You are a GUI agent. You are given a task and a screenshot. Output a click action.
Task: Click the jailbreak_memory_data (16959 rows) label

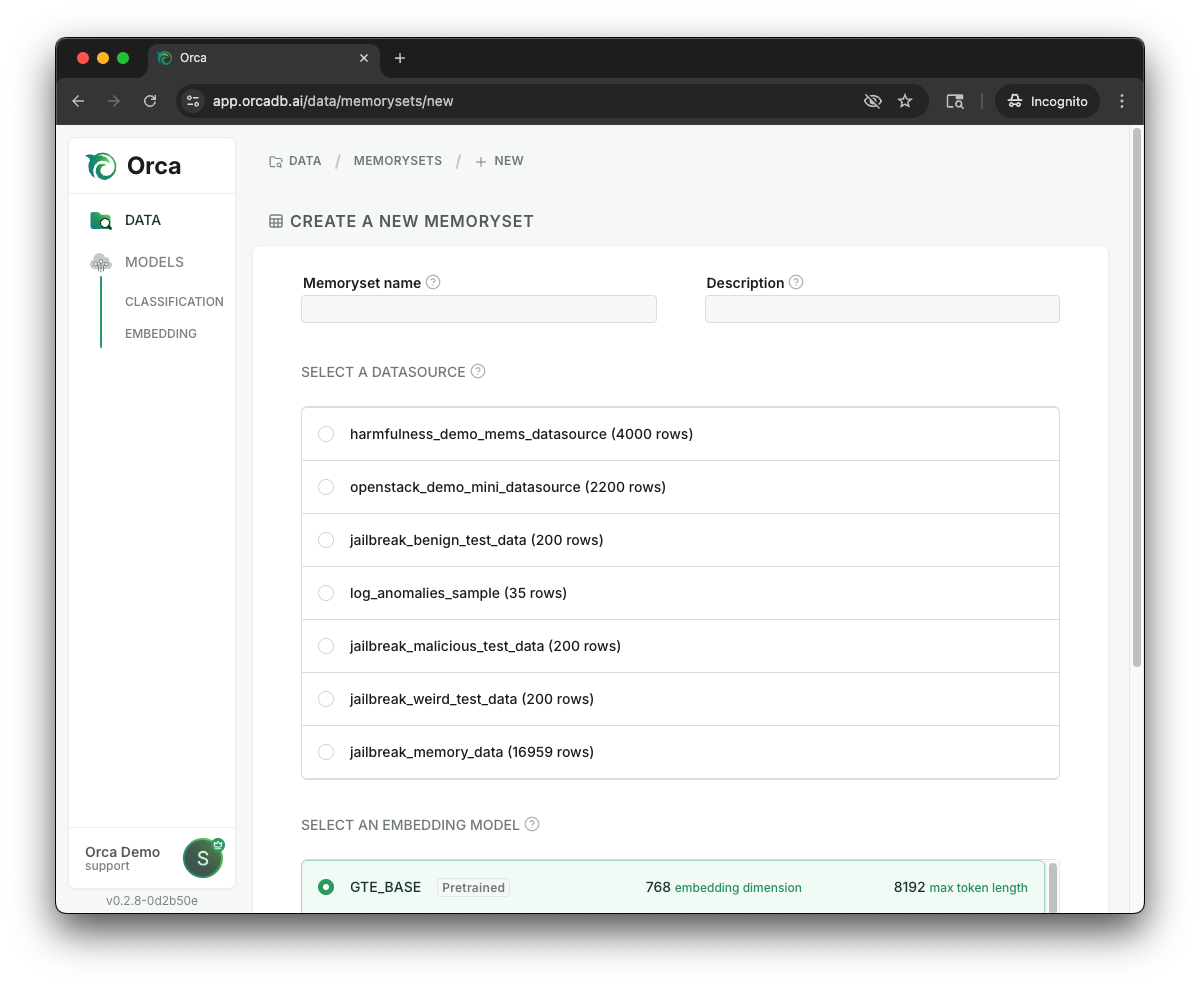point(472,752)
